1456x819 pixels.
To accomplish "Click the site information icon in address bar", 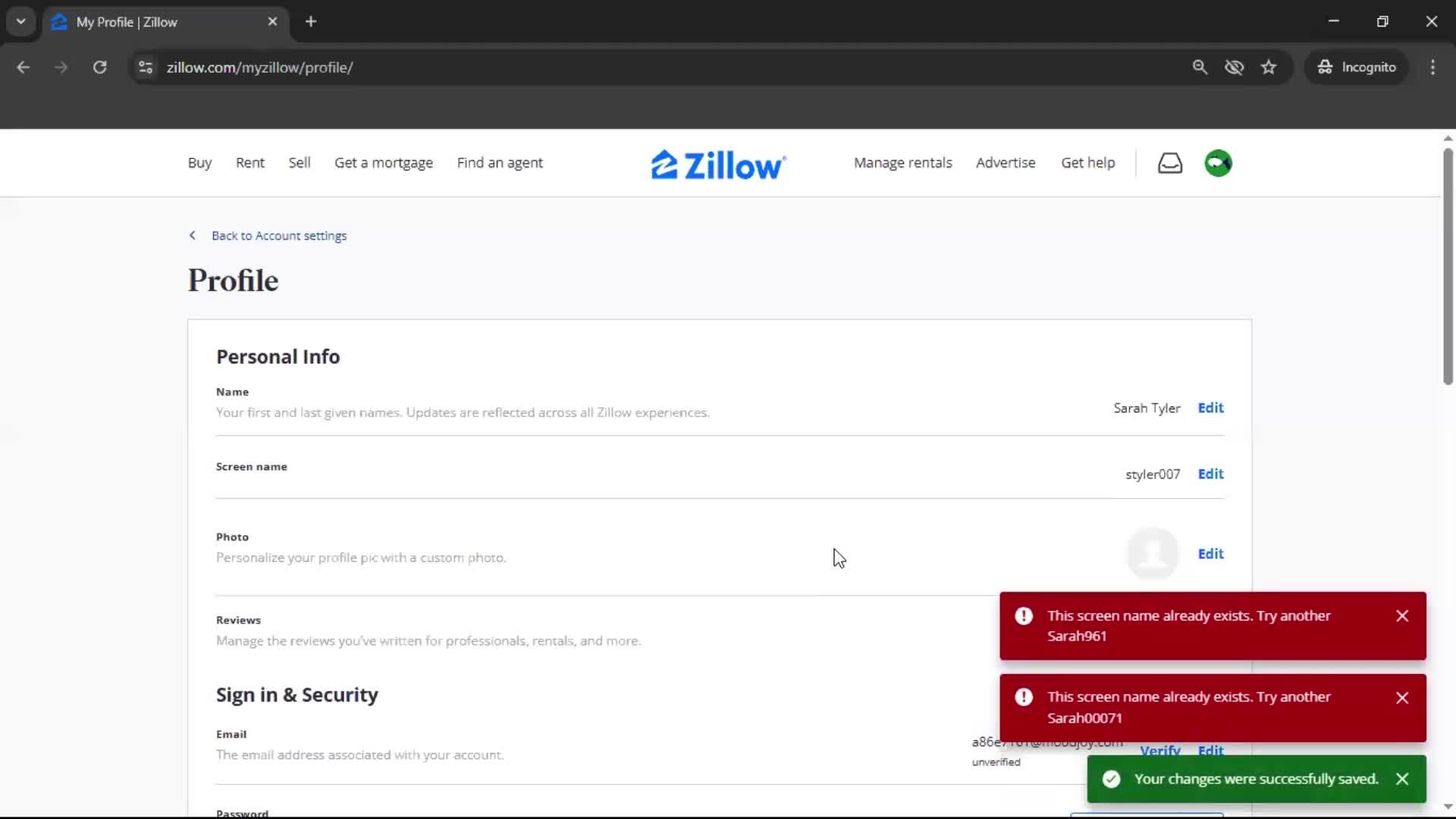I will coord(145,67).
